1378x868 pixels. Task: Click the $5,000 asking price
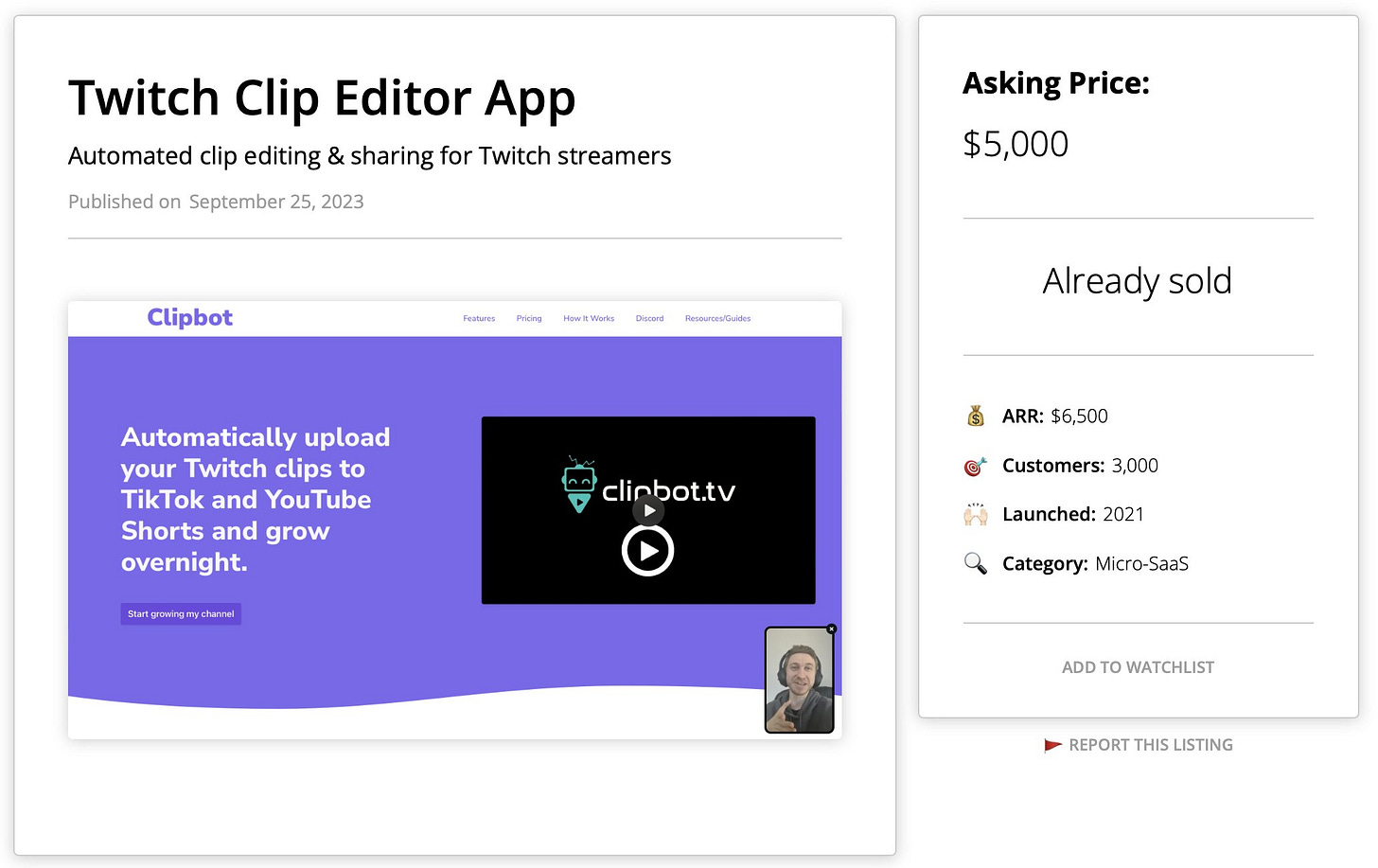pyautogui.click(x=1016, y=144)
